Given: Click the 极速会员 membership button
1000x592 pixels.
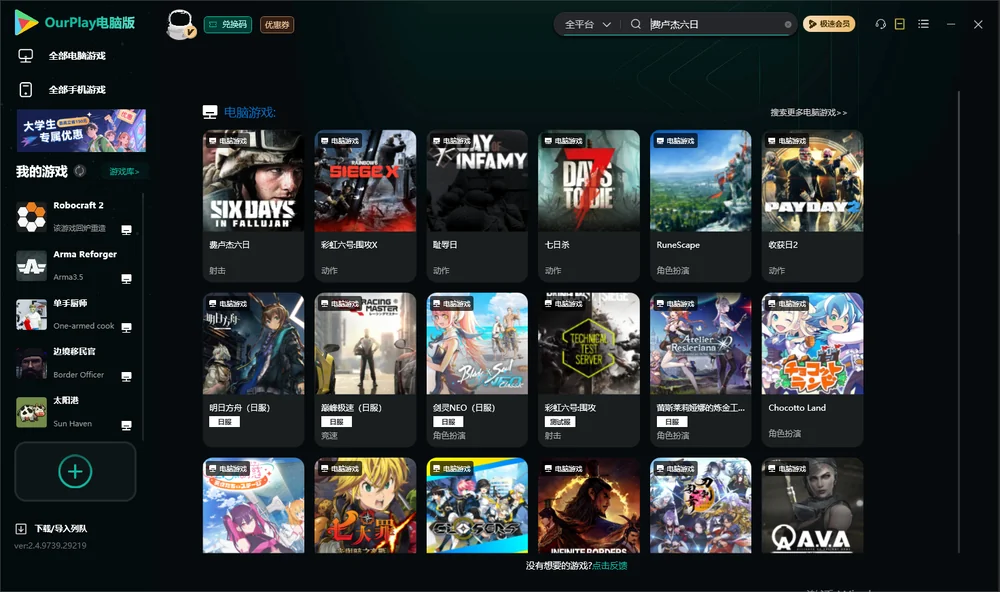Looking at the screenshot, I should pyautogui.click(x=828, y=24).
